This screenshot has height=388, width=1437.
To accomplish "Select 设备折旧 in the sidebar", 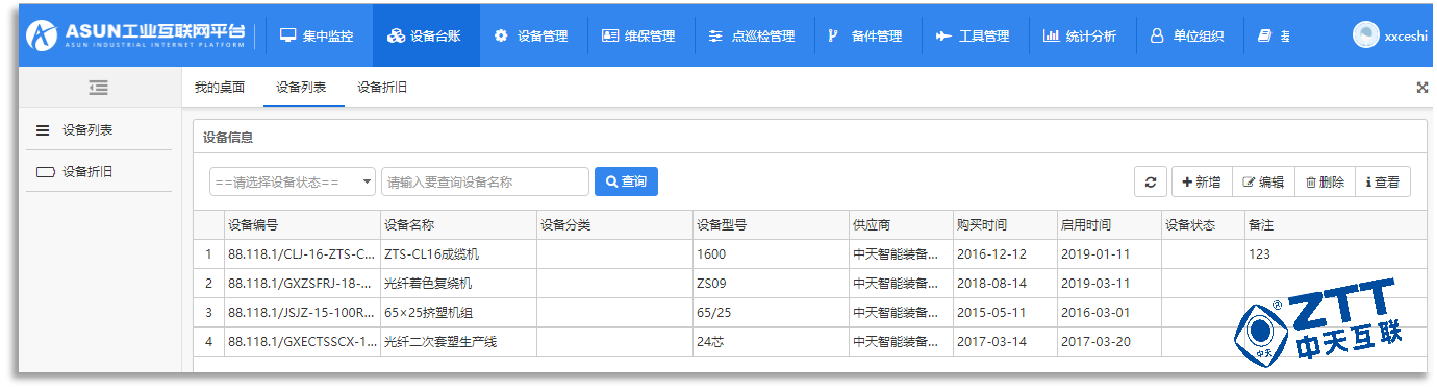I will coord(98,171).
